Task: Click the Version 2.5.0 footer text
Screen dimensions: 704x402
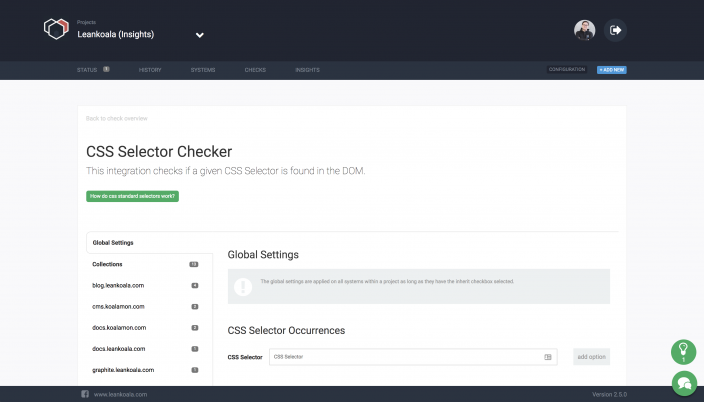Action: coord(609,394)
